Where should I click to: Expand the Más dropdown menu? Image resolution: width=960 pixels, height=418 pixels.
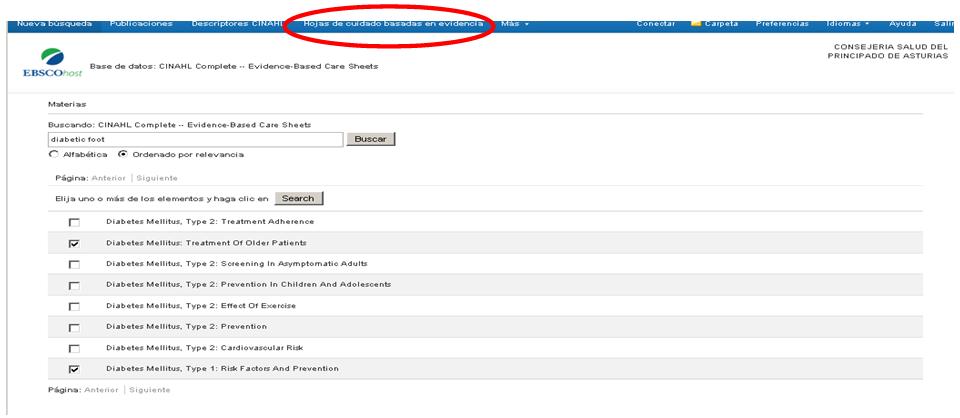tap(515, 23)
